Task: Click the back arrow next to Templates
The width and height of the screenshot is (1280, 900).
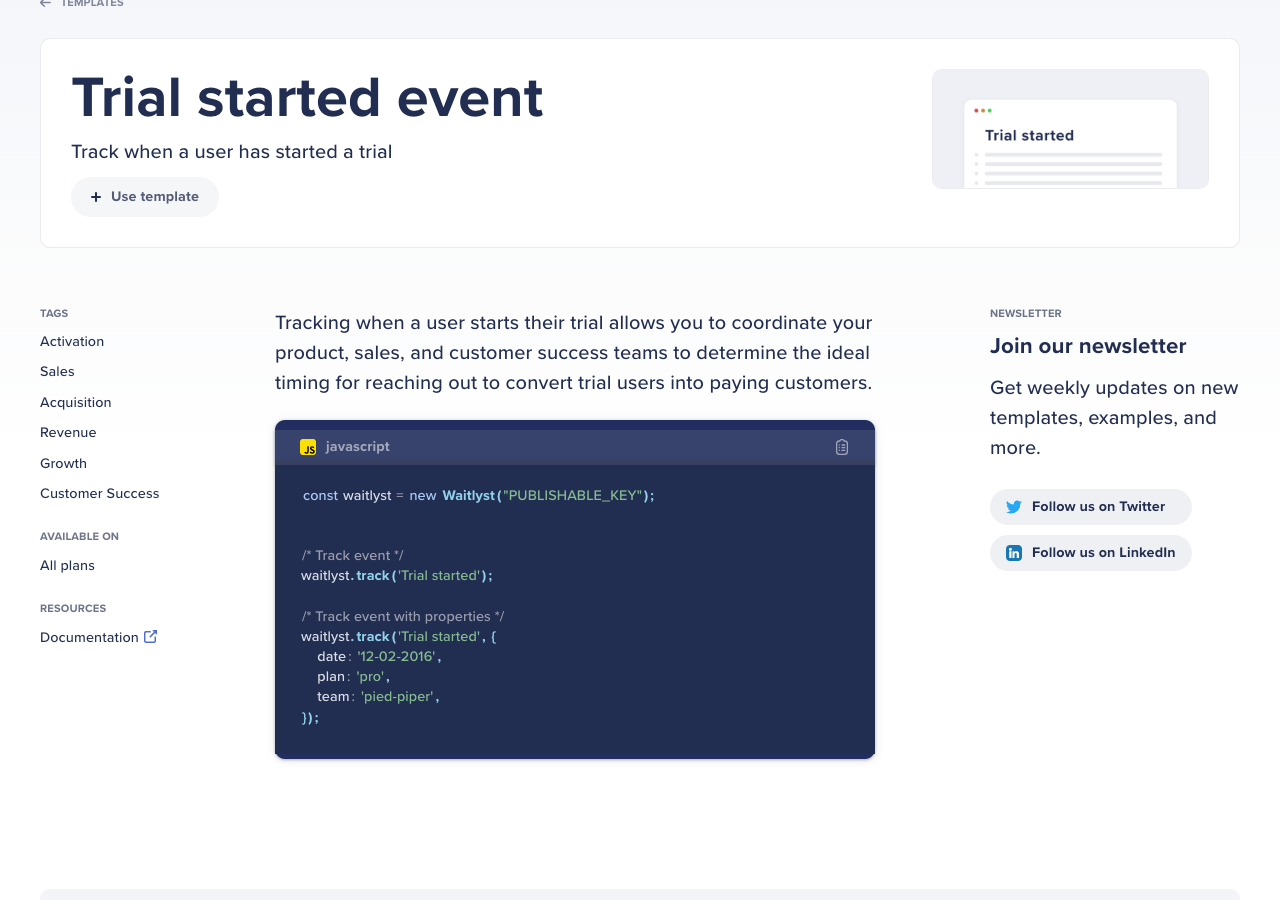Action: 45,3
